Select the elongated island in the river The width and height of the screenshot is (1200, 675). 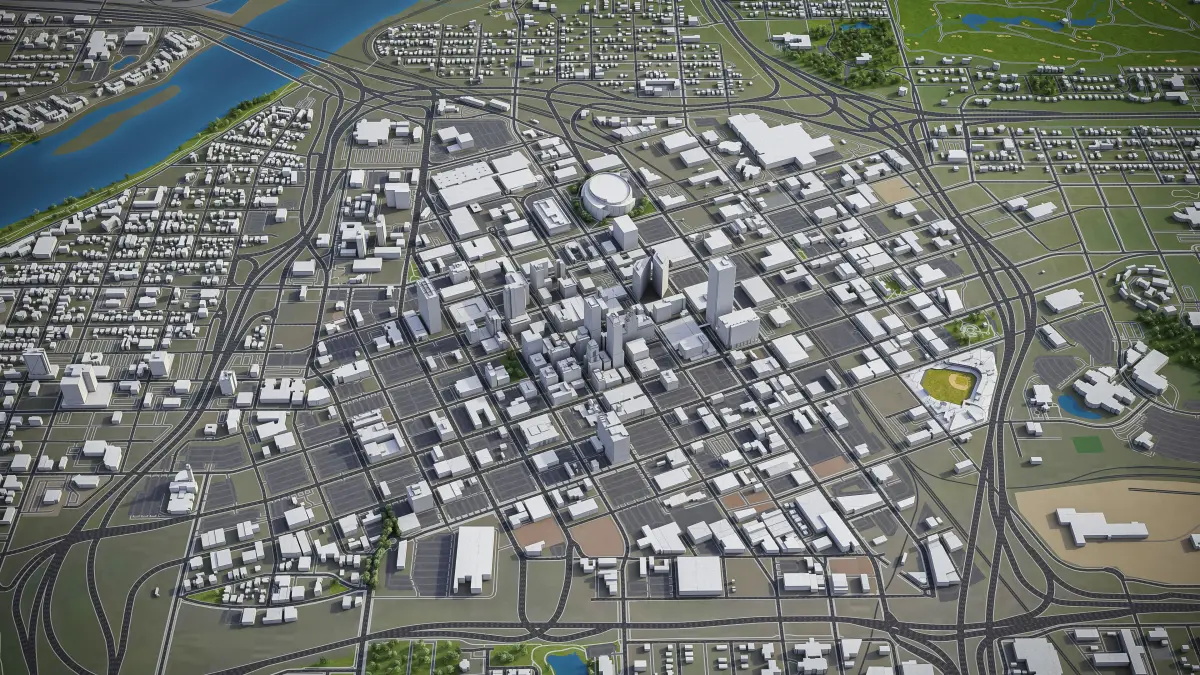tap(118, 120)
